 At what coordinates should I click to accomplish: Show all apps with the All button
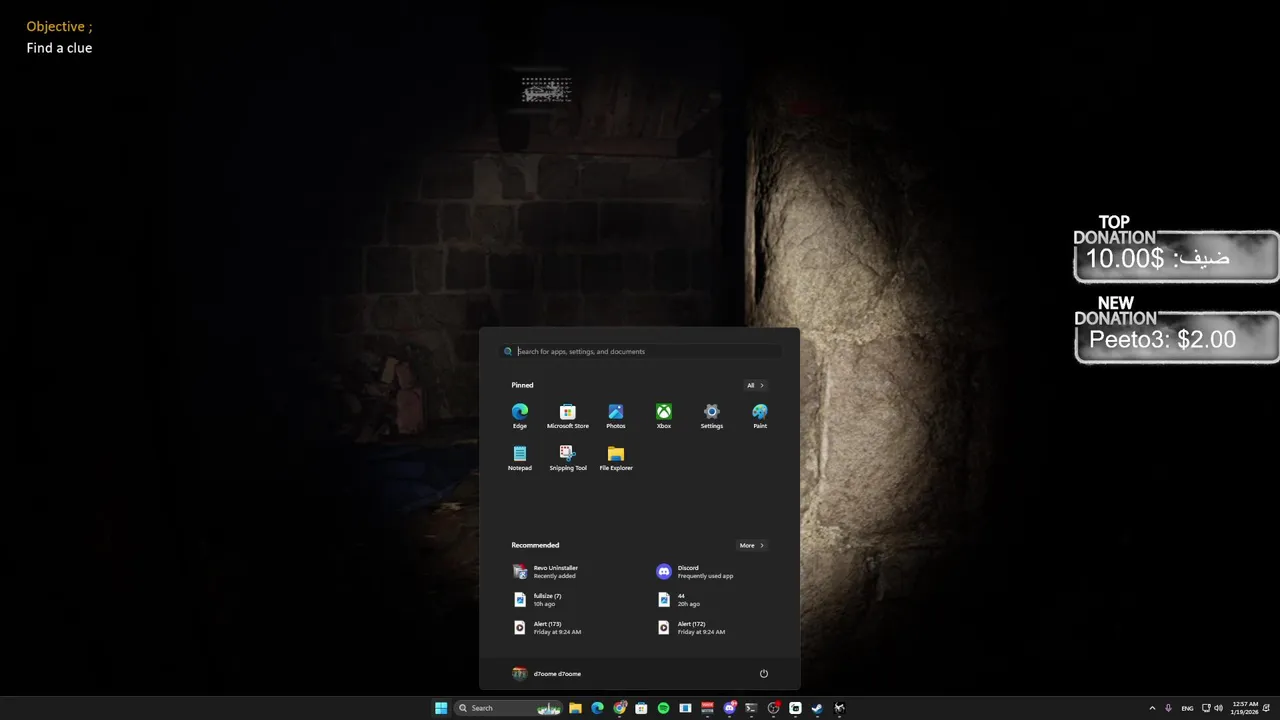(755, 385)
